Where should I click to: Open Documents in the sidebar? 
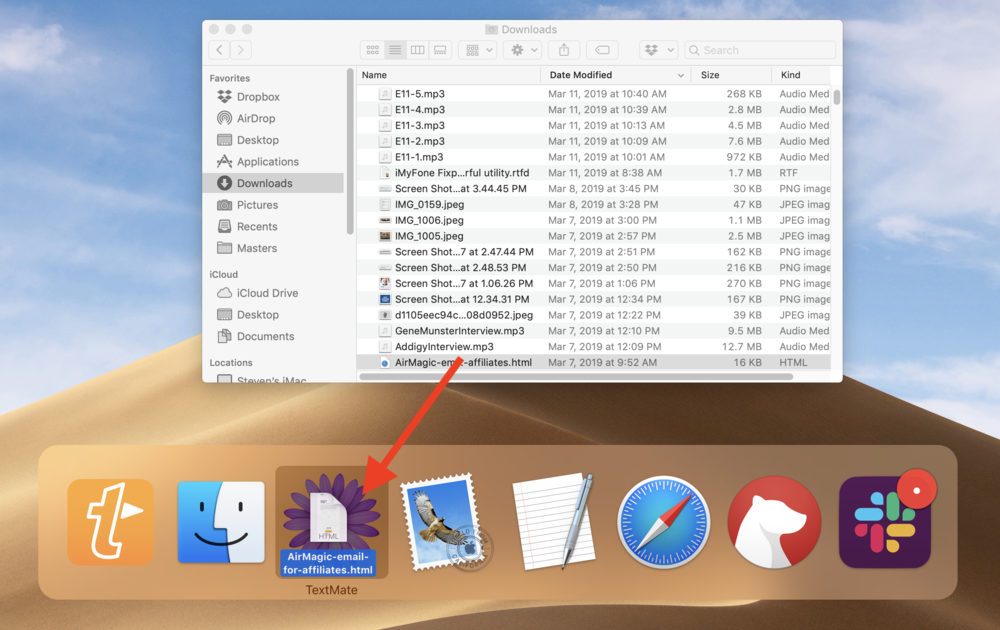pos(273,337)
